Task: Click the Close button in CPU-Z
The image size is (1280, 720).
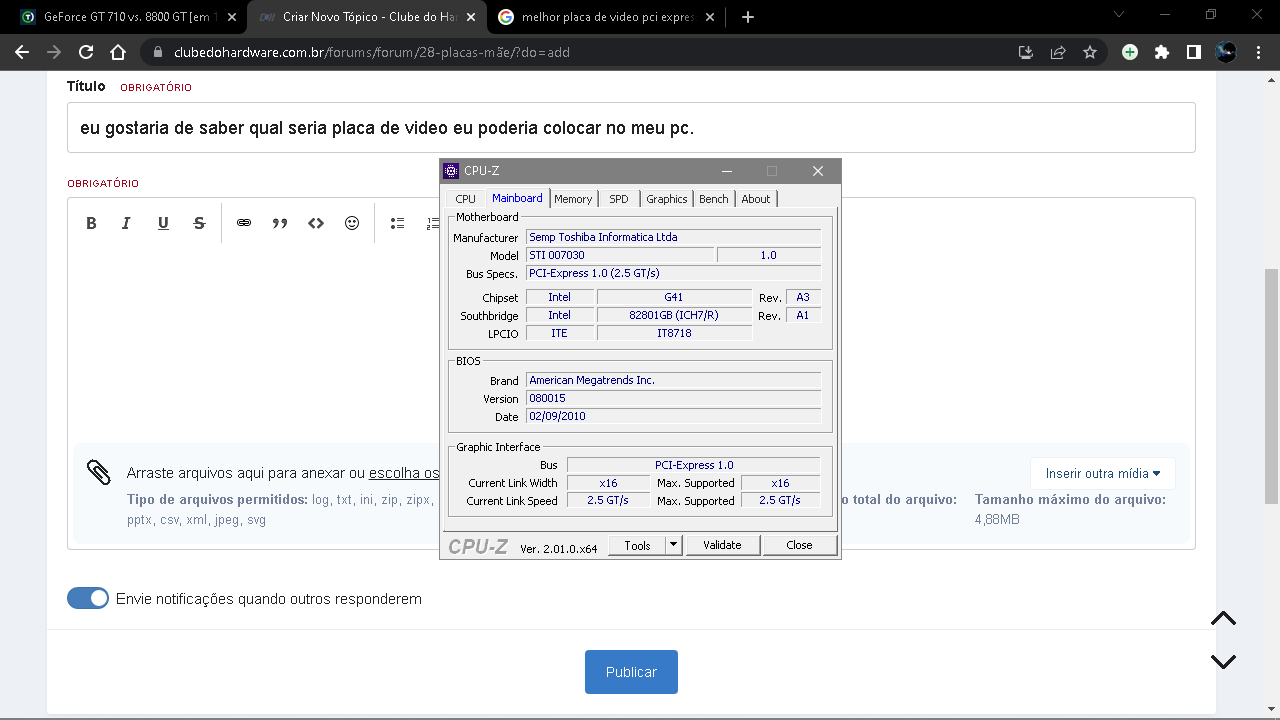Action: pos(799,545)
